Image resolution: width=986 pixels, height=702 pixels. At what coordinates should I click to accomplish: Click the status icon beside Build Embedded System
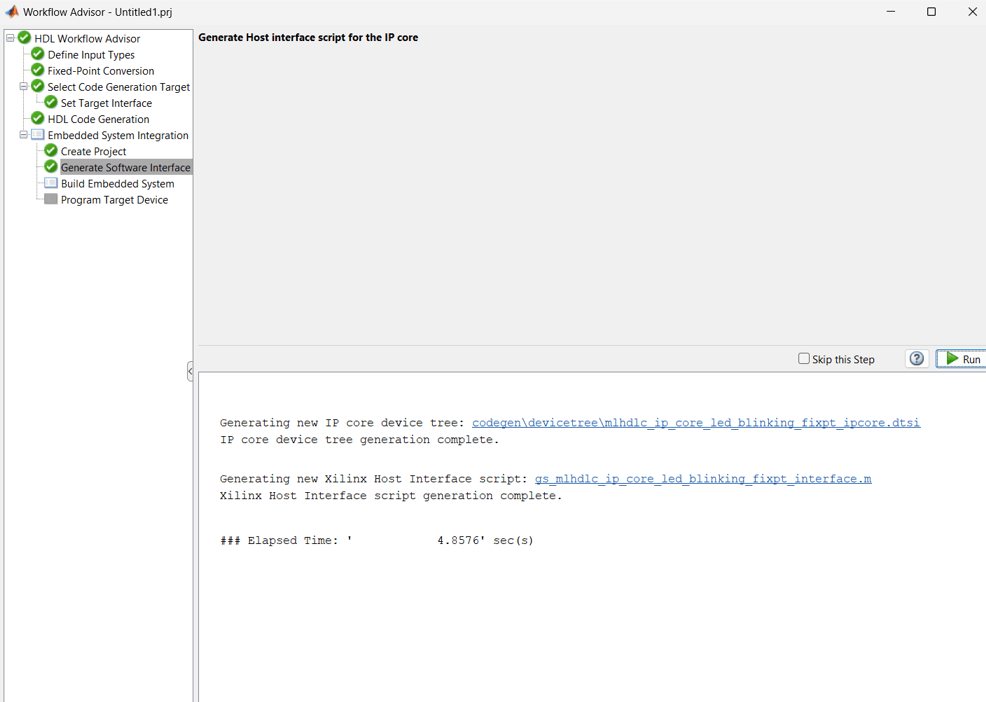coord(49,183)
